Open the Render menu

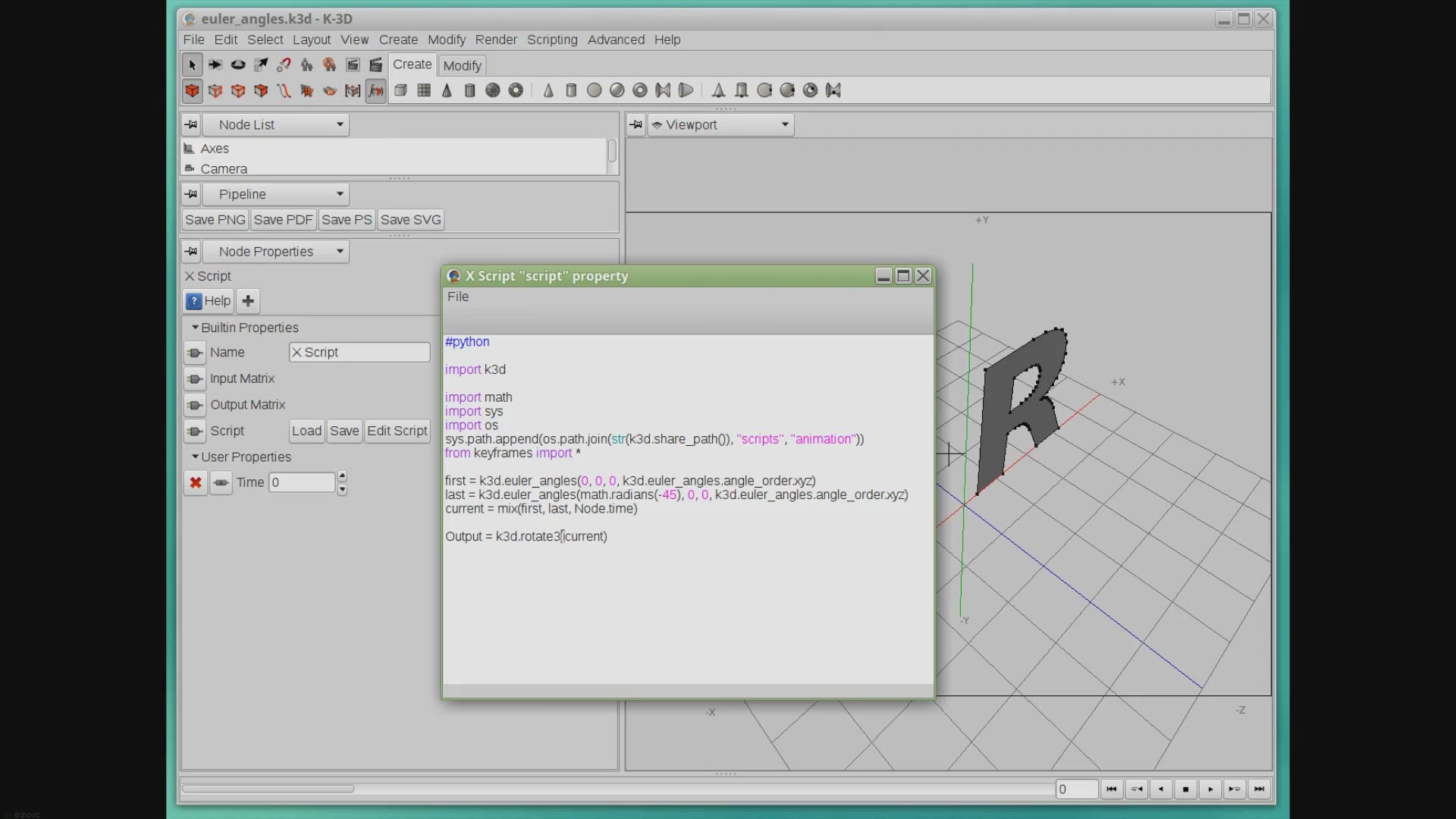496,39
